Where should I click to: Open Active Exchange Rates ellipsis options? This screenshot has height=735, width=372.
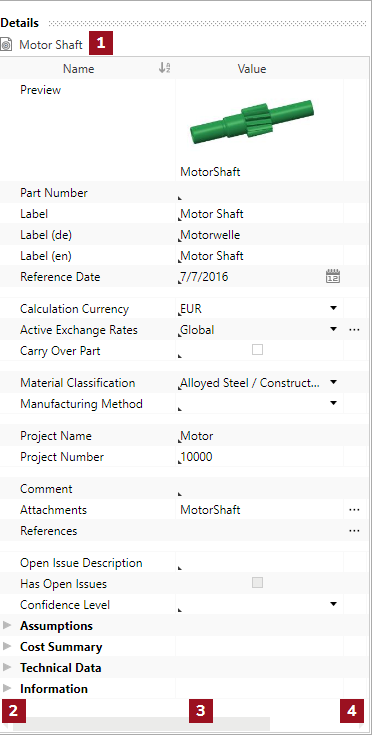[x=354, y=330]
